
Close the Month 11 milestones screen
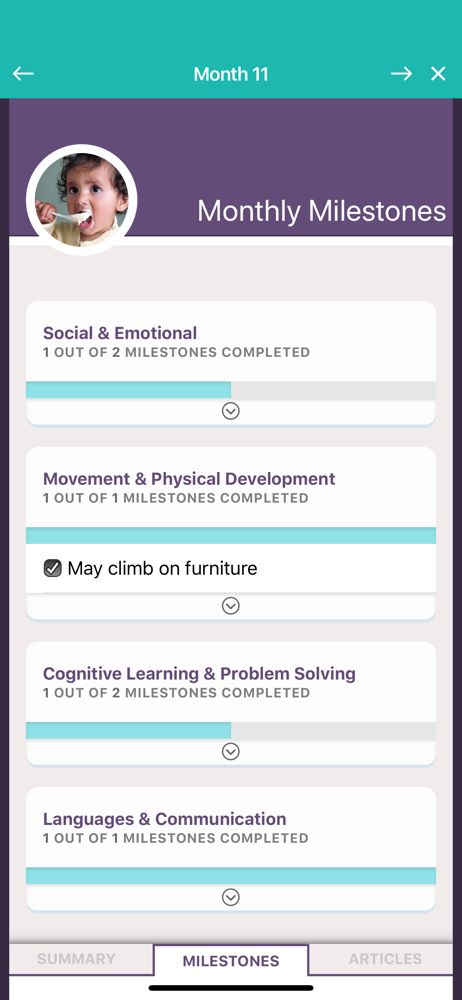pos(438,74)
